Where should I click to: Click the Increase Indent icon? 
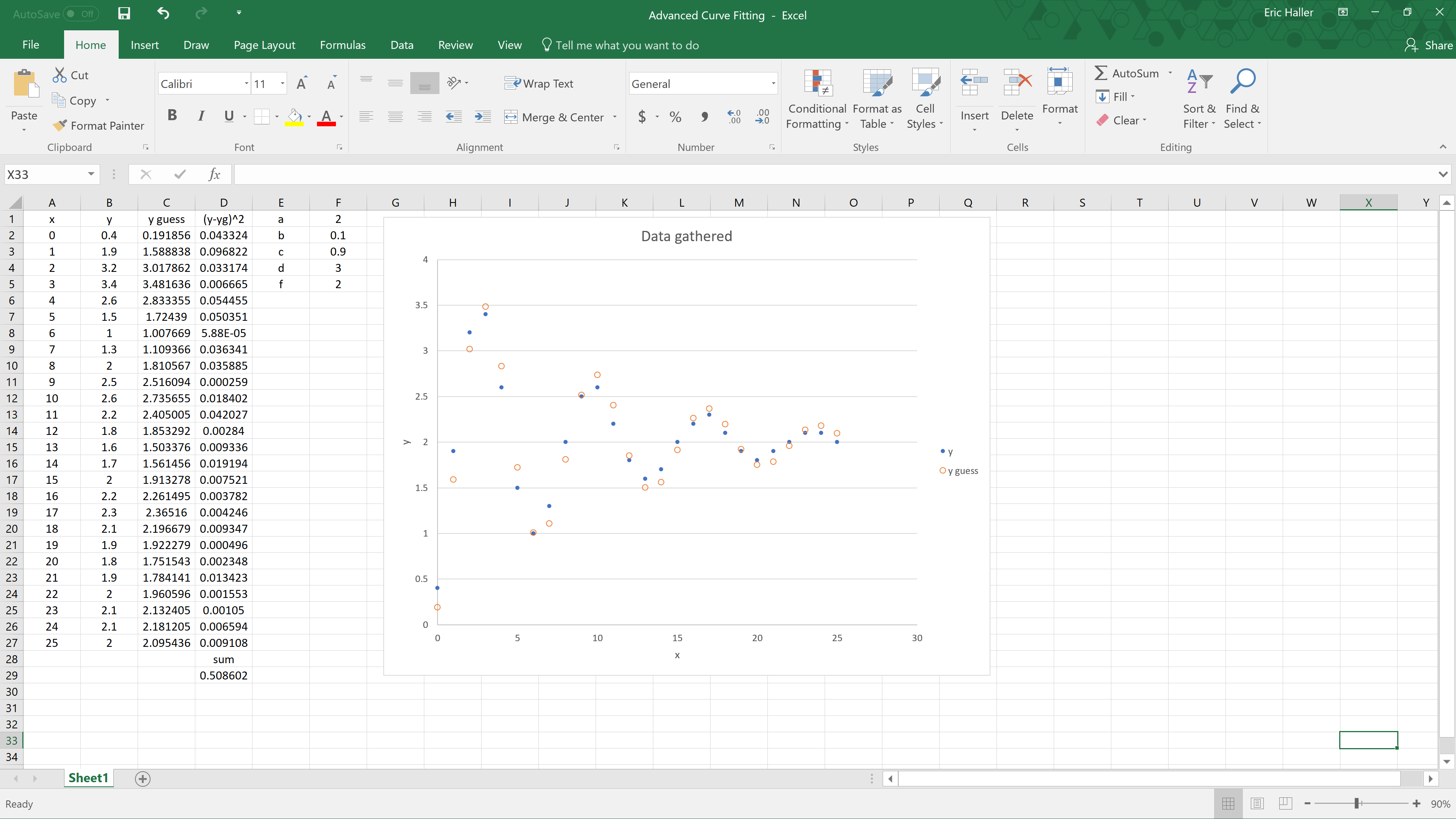pyautogui.click(x=482, y=117)
